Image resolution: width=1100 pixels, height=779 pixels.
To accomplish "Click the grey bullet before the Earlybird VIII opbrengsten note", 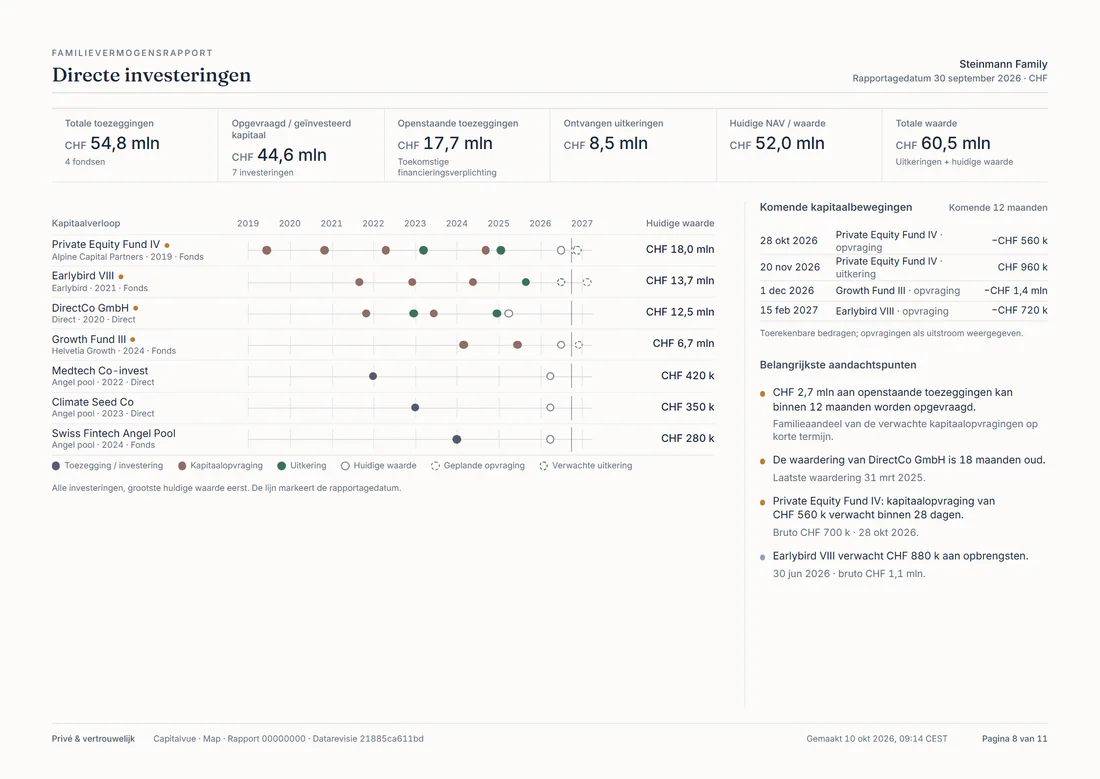I will coord(763,557).
